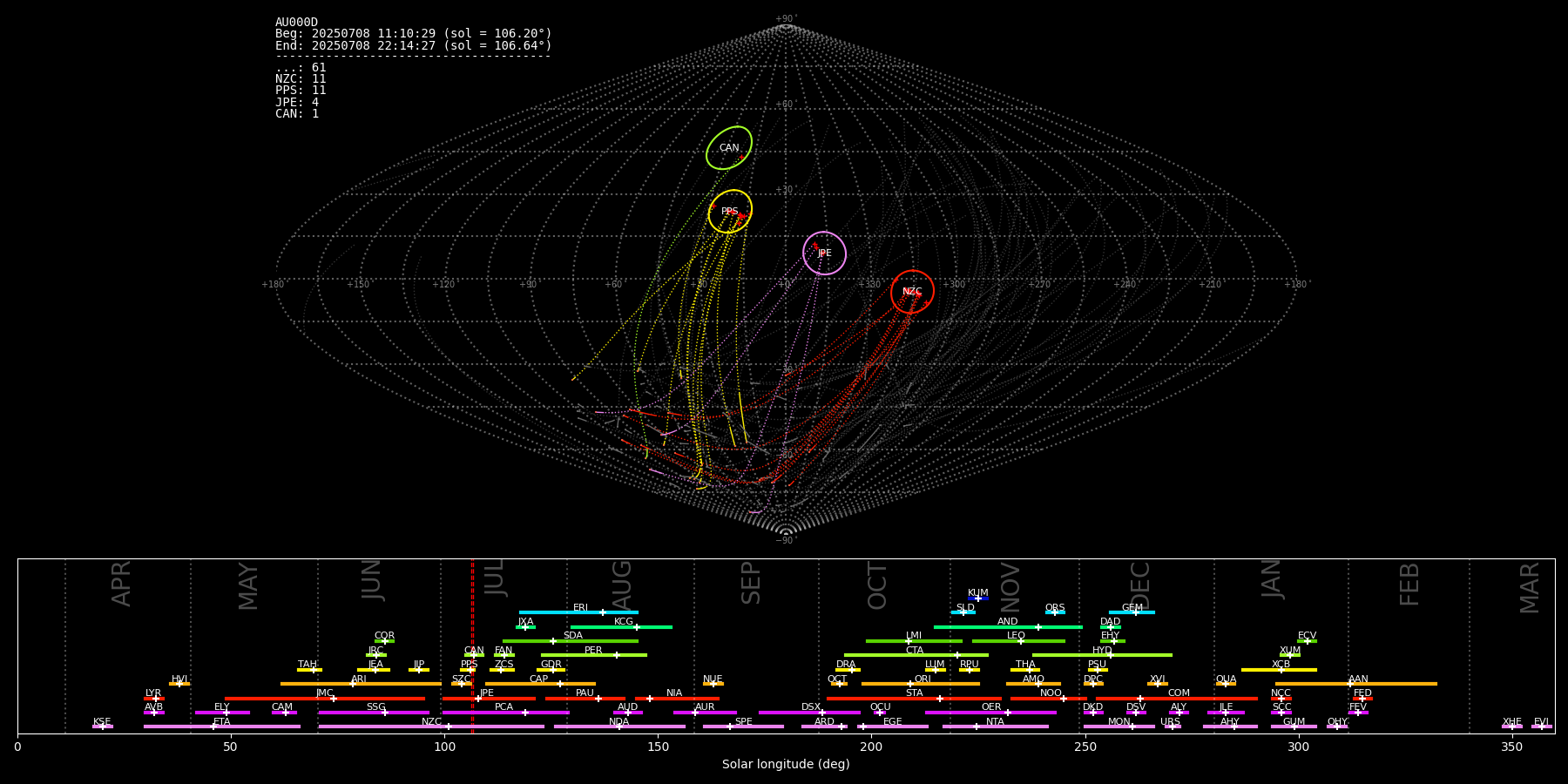This screenshot has width=1568, height=784.
Task: Click the green CAN radiant circle on sky map
Action: click(x=729, y=148)
